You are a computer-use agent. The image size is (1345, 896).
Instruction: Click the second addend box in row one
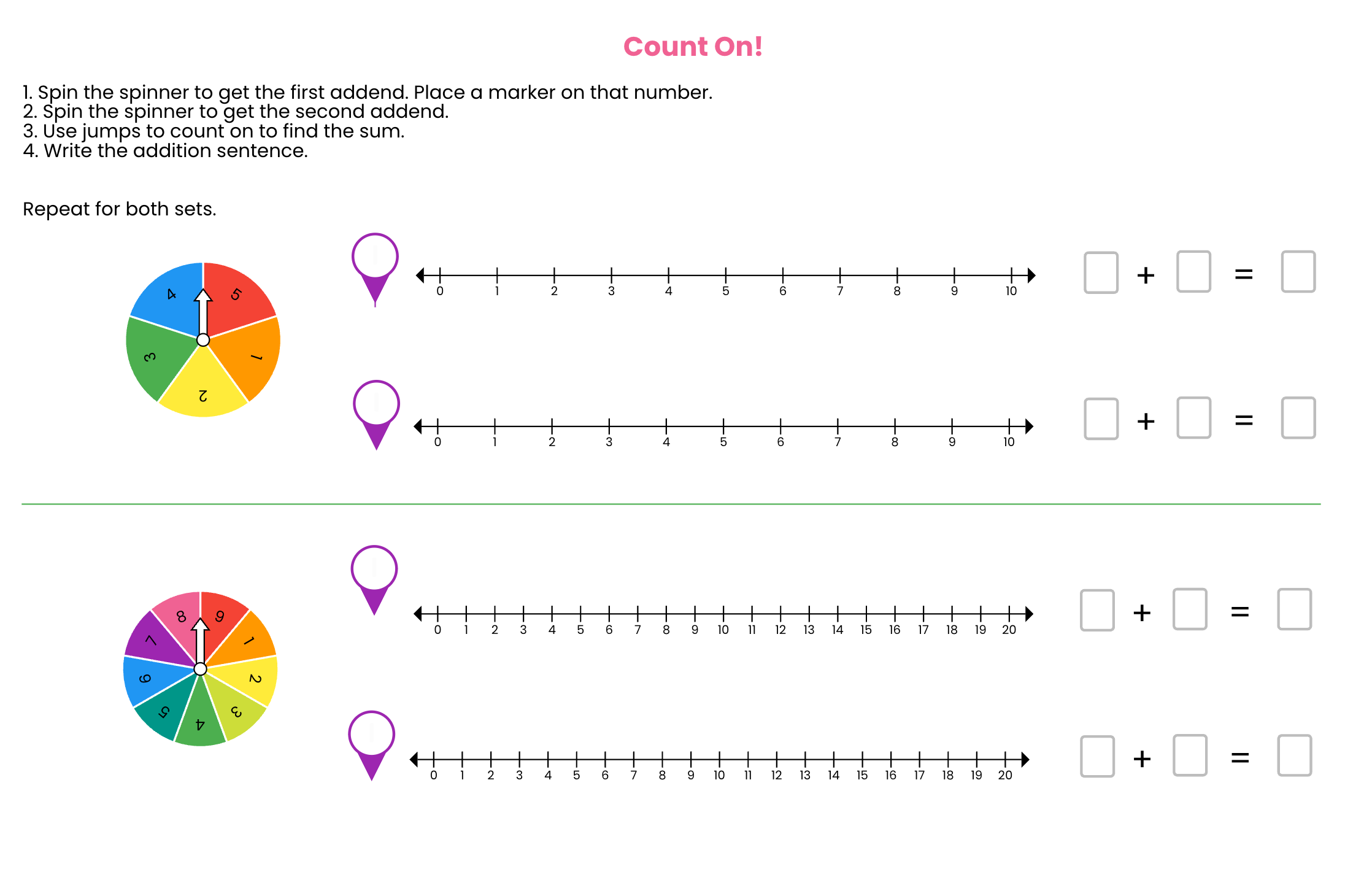(1193, 271)
